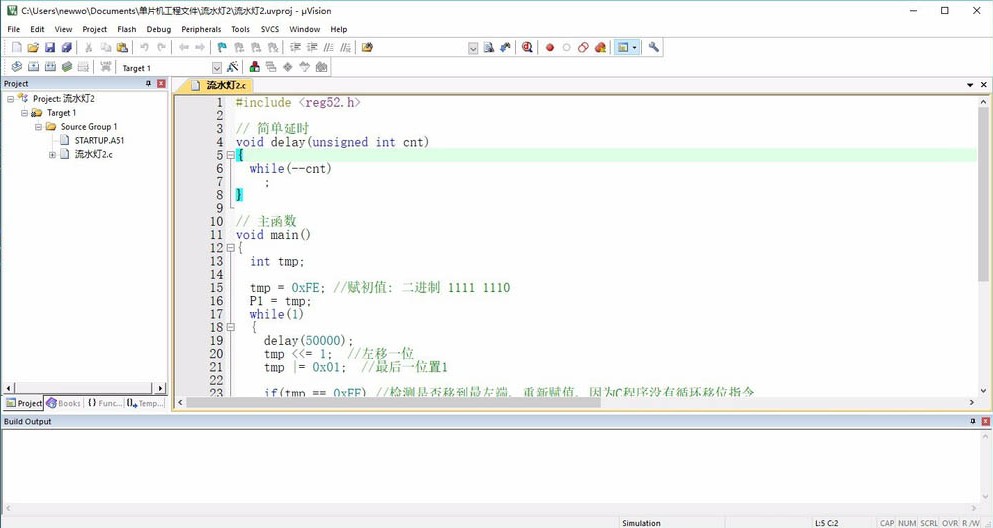Click the Rebuild all target files icon
The height and width of the screenshot is (528, 993).
tap(50, 67)
